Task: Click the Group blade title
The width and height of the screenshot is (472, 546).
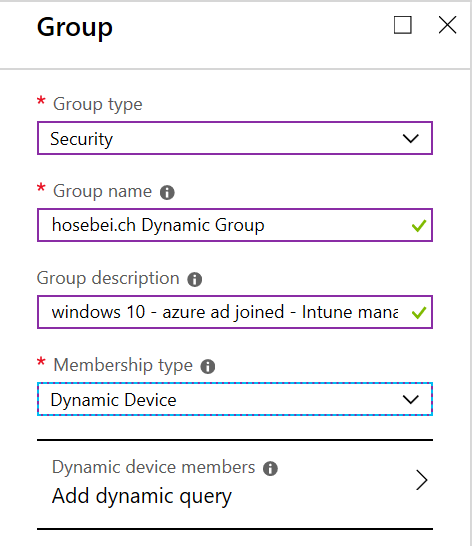Action: [75, 27]
